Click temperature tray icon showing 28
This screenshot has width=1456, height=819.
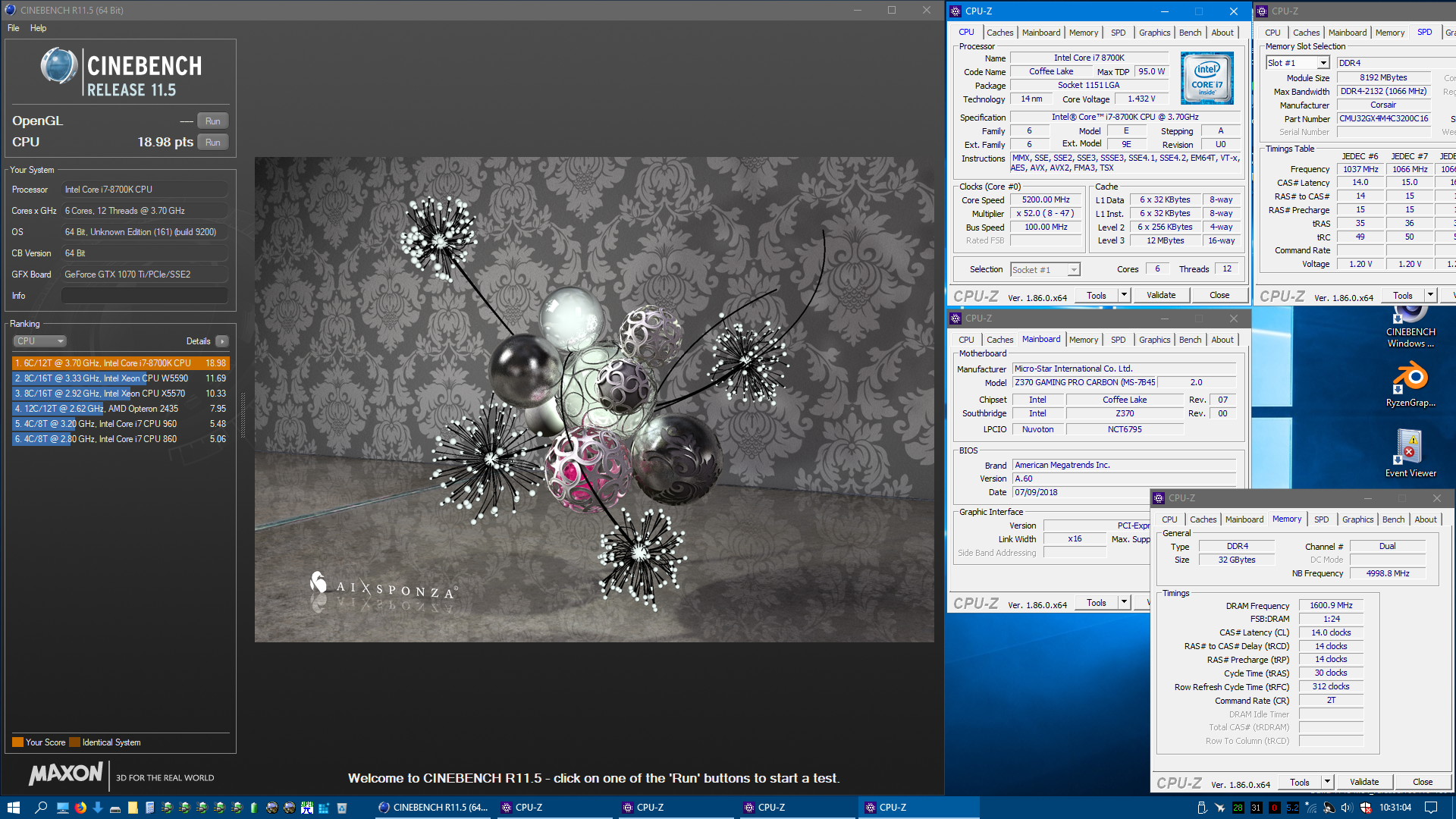[1238, 808]
